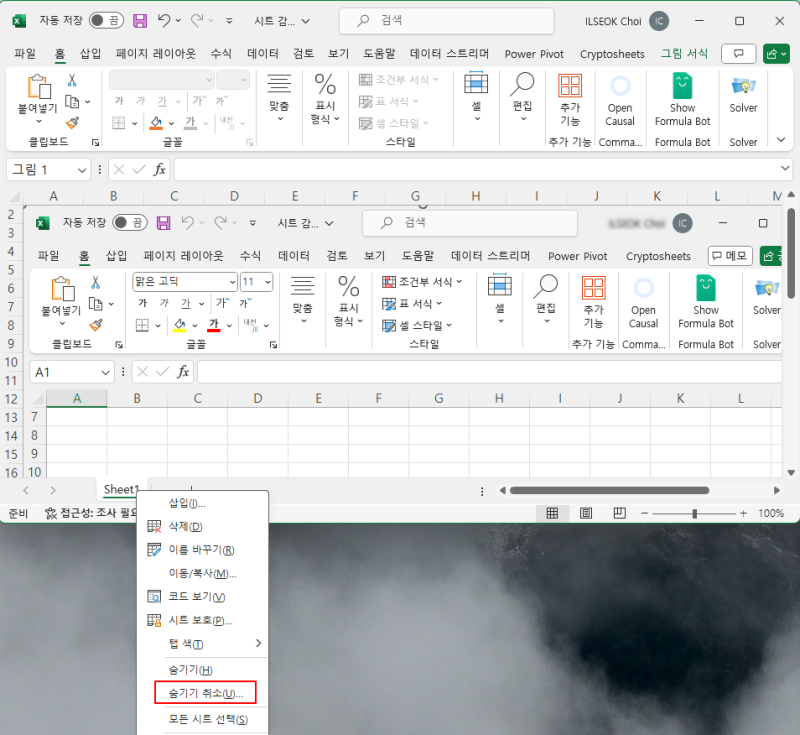Click the 검색 search box in title bar
The height and width of the screenshot is (735, 800).
coord(446,21)
